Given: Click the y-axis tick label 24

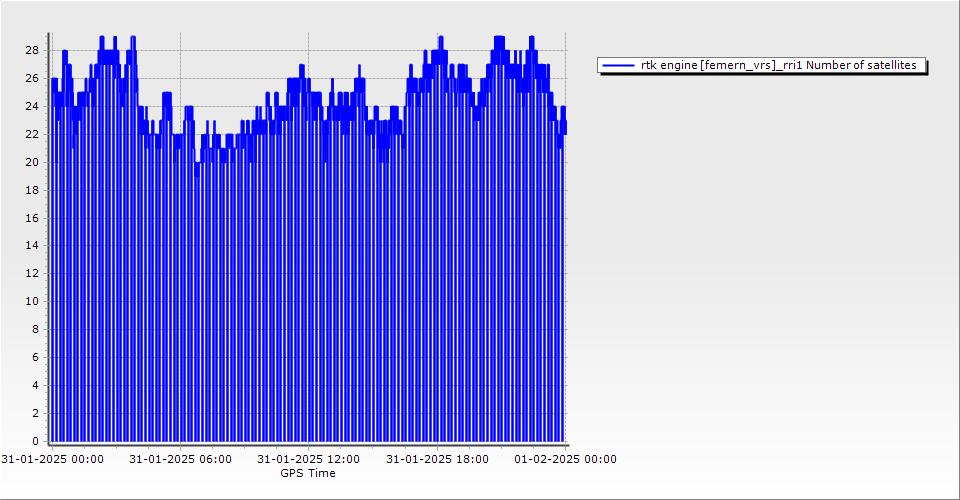Looking at the screenshot, I should tap(32, 106).
